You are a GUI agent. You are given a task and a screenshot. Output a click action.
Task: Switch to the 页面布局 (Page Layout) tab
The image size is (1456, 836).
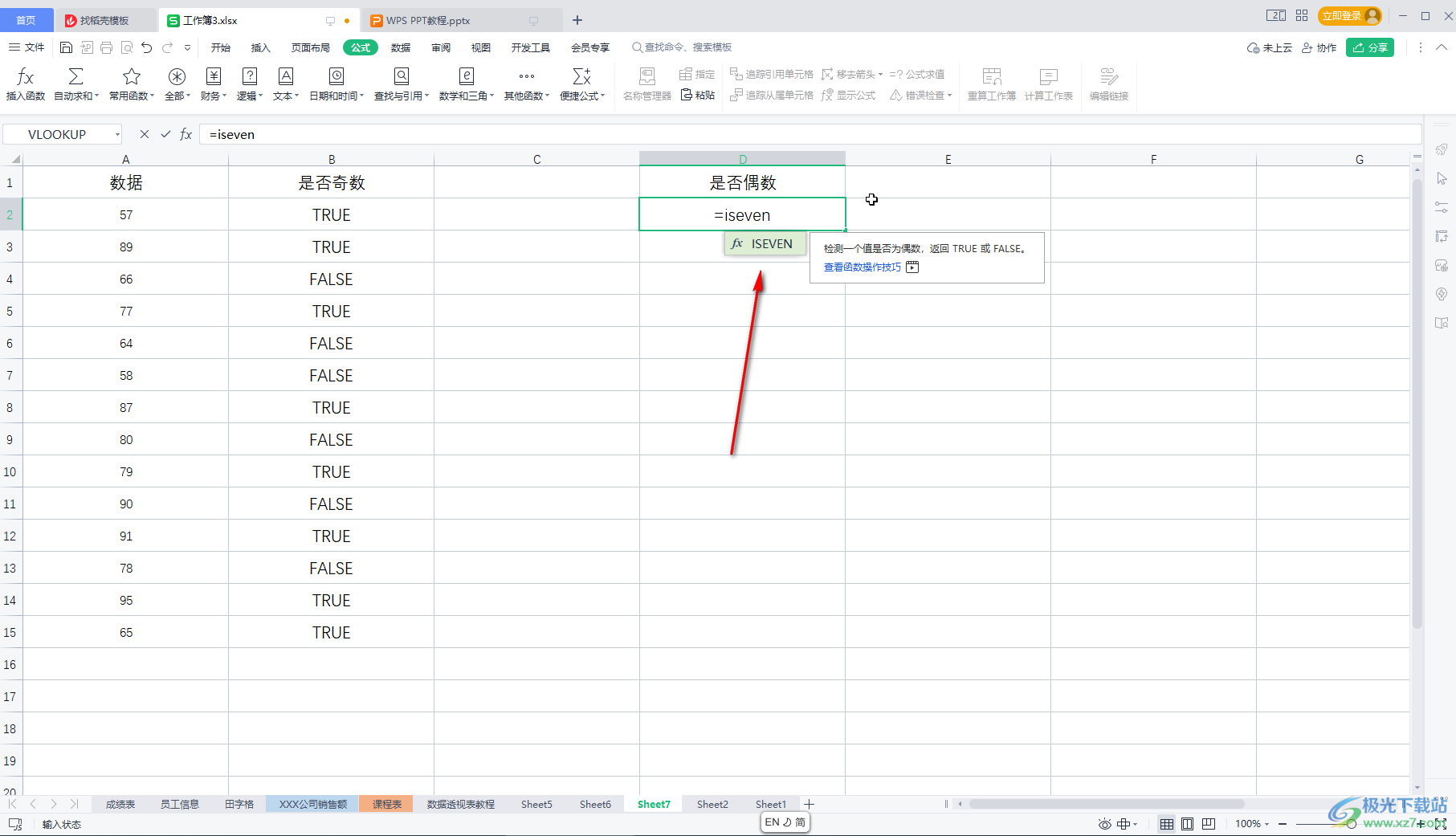tap(311, 47)
